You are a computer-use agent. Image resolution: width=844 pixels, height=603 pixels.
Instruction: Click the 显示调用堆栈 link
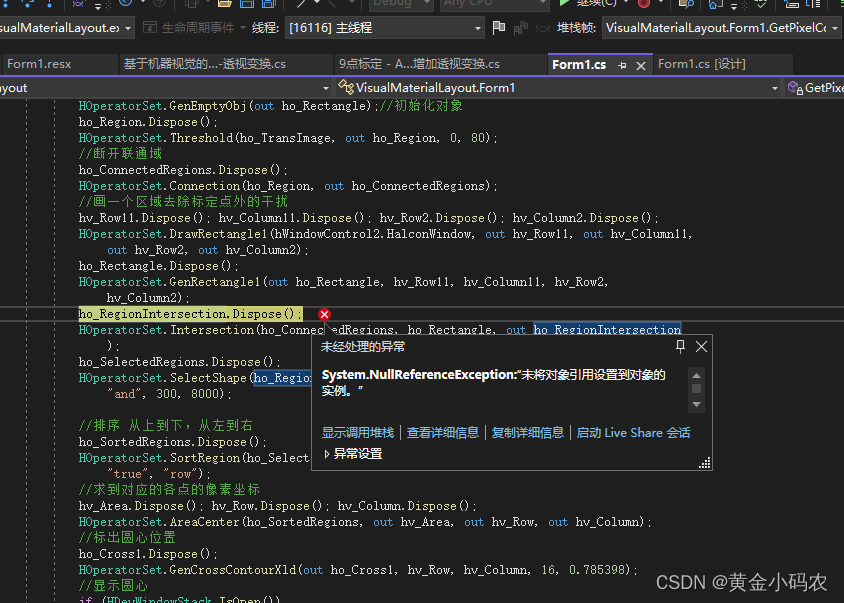tap(357, 433)
